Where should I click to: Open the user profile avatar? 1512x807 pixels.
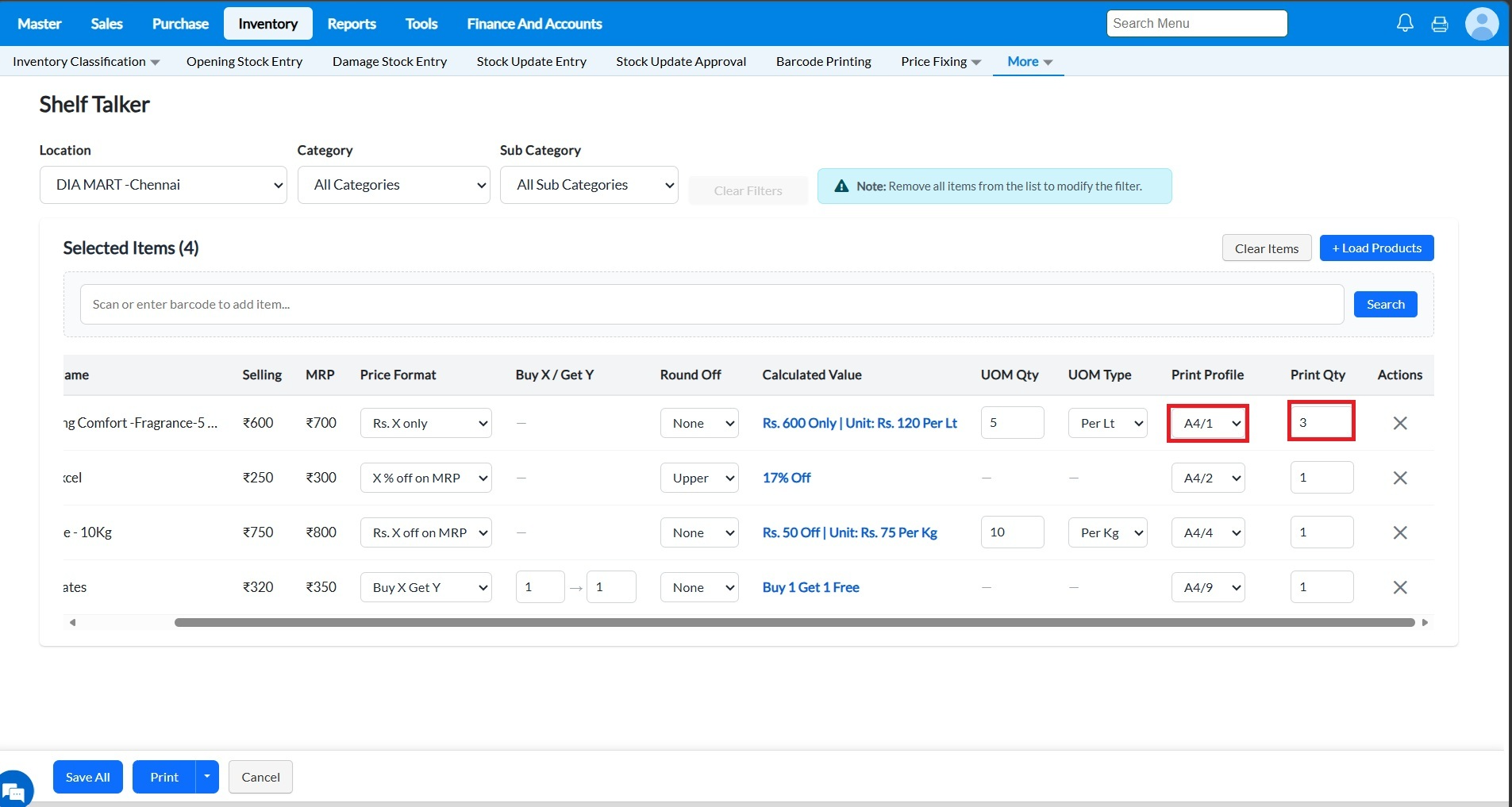(1481, 24)
